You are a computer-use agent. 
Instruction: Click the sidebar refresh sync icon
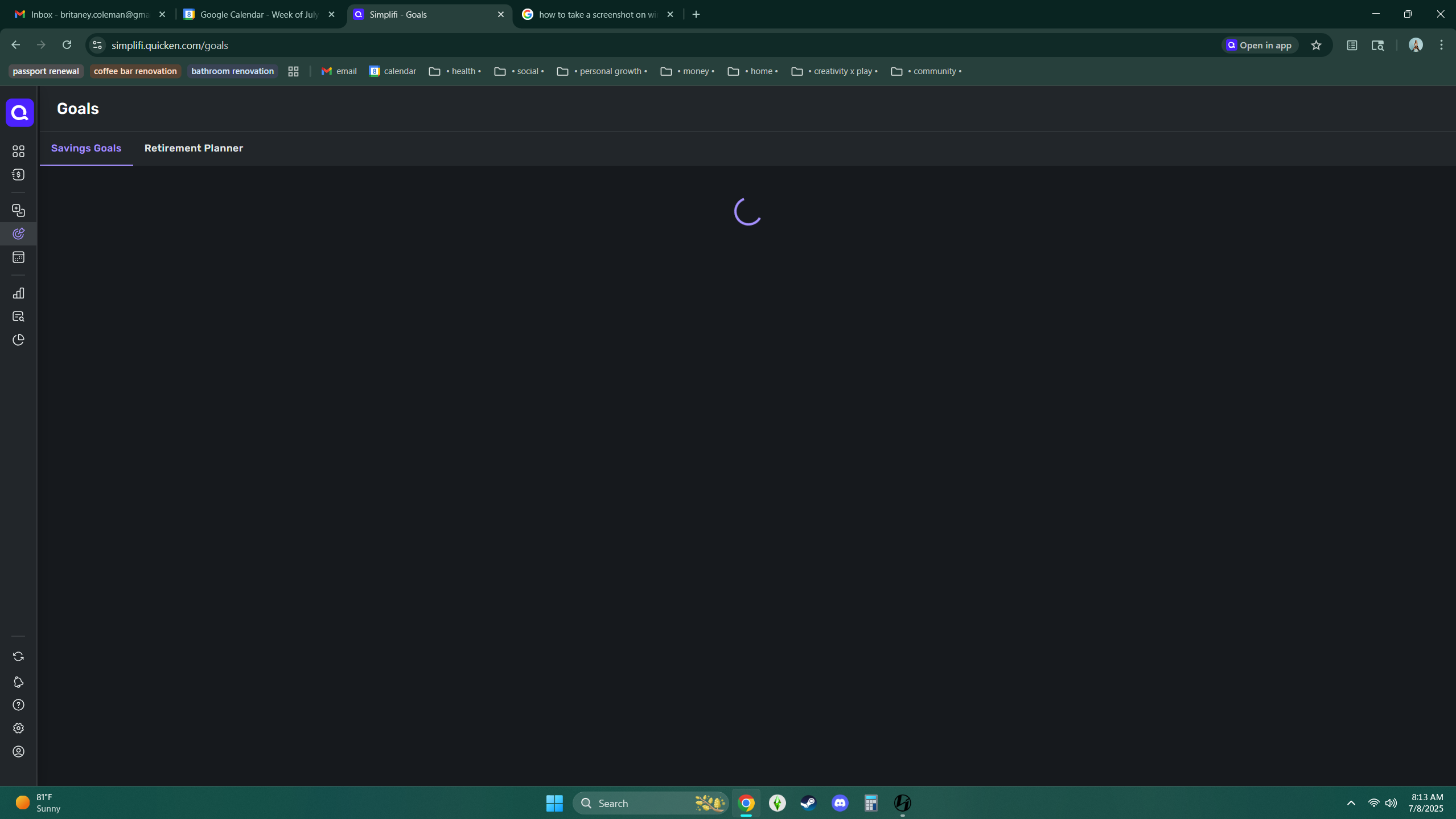(18, 657)
